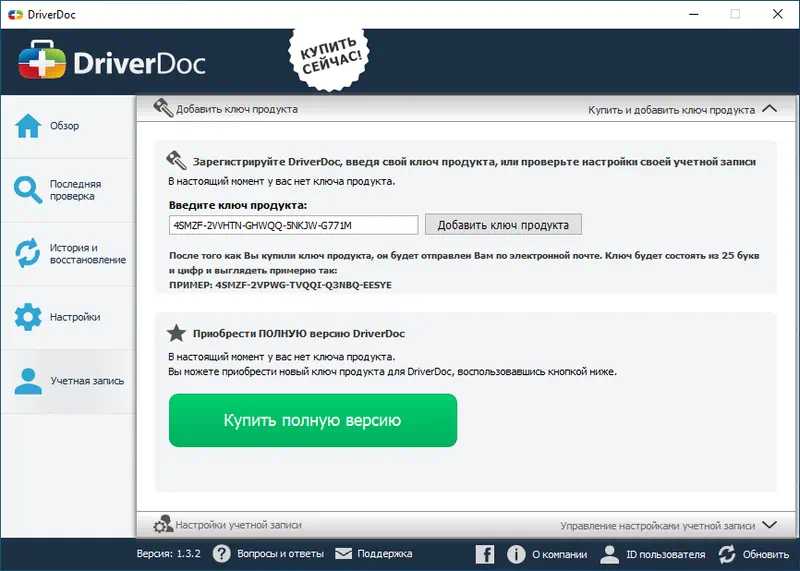Click Купить и добавить ключ продукта header text
Viewport: 800px width, 571px height.
click(x=671, y=110)
